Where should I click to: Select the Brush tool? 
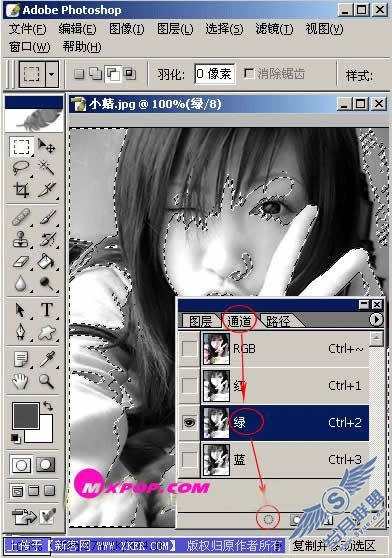click(x=47, y=217)
